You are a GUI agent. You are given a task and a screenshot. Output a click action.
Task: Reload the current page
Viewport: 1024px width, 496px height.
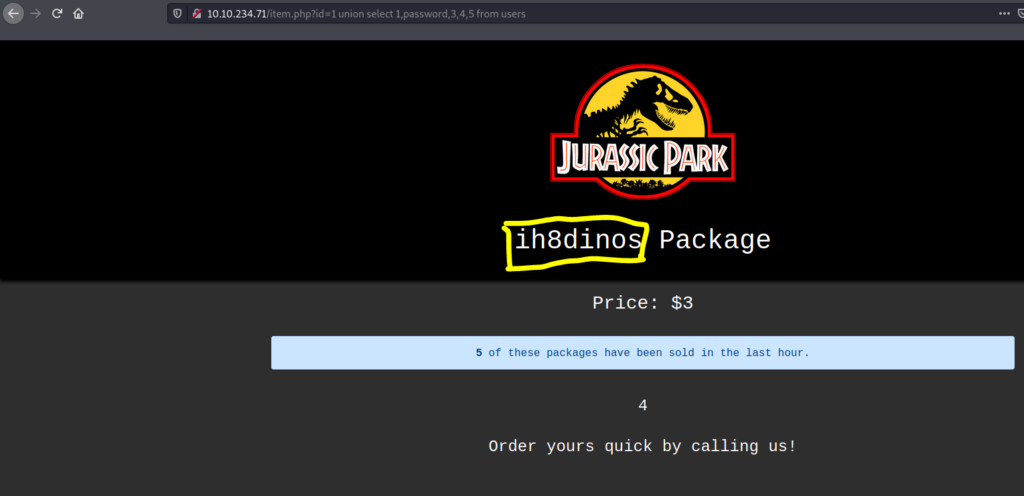point(57,14)
